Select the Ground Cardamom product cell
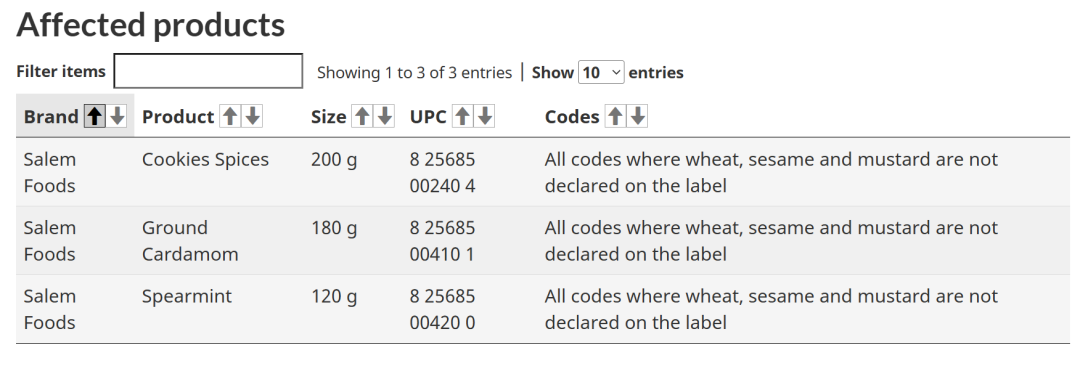This screenshot has height=366, width=1080. [190, 241]
